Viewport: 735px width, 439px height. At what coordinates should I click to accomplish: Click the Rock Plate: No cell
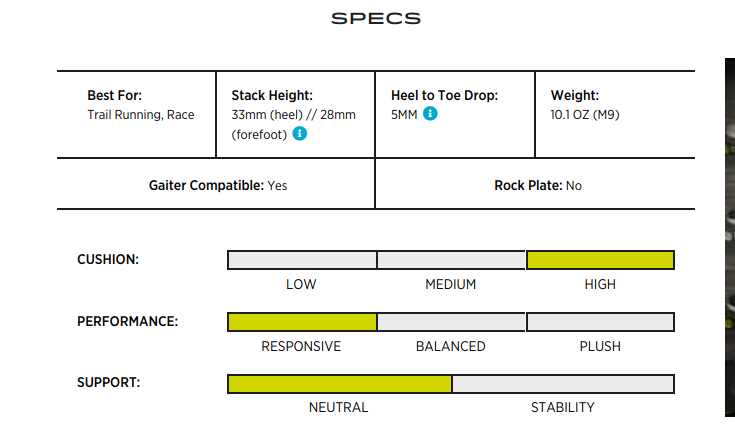click(x=537, y=185)
